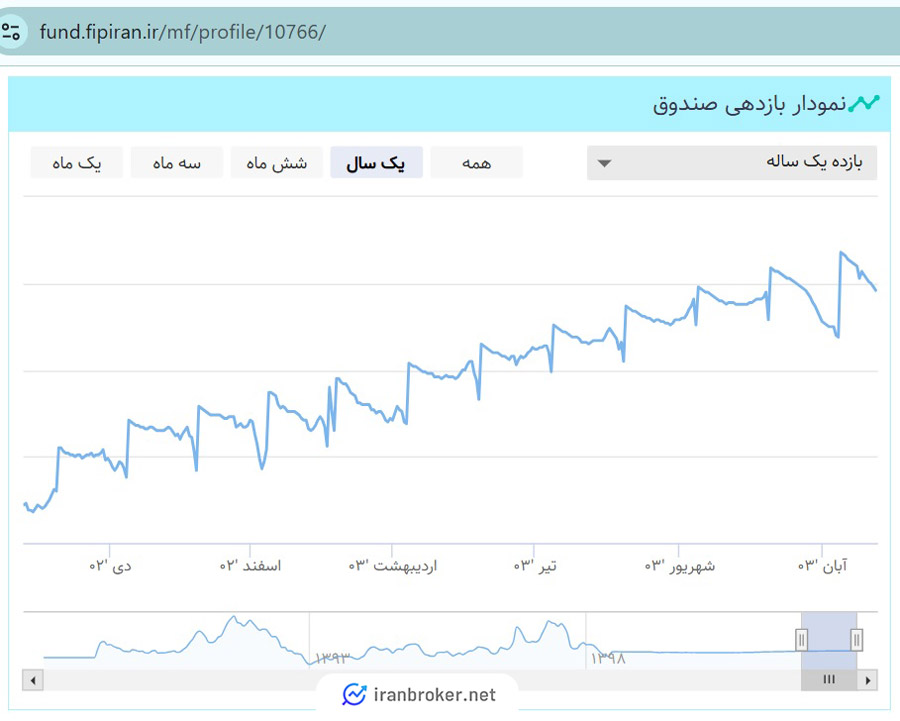Open the بازده یک ساله dropdown

[x=732, y=162]
